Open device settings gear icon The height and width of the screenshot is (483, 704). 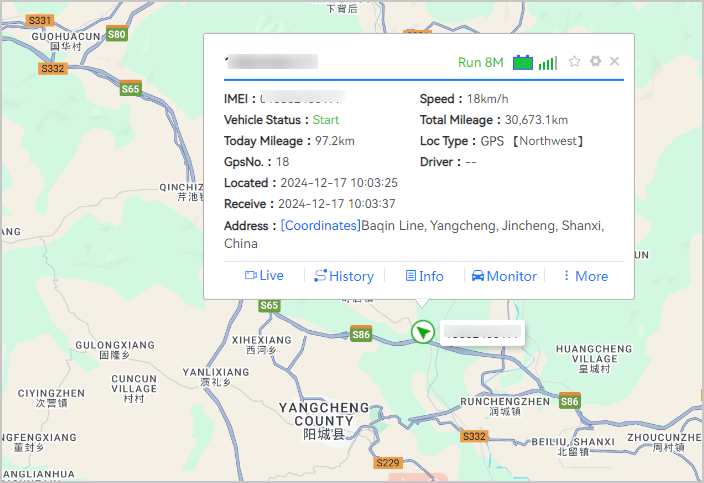(595, 62)
